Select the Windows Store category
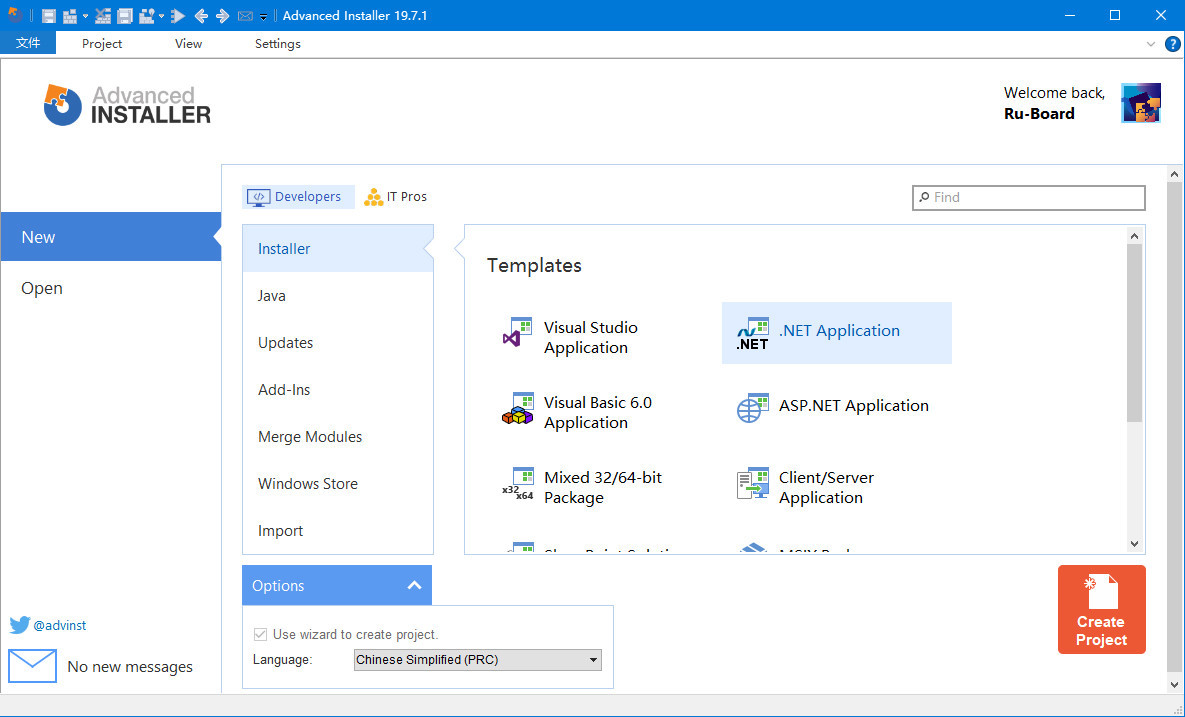 [x=307, y=484]
